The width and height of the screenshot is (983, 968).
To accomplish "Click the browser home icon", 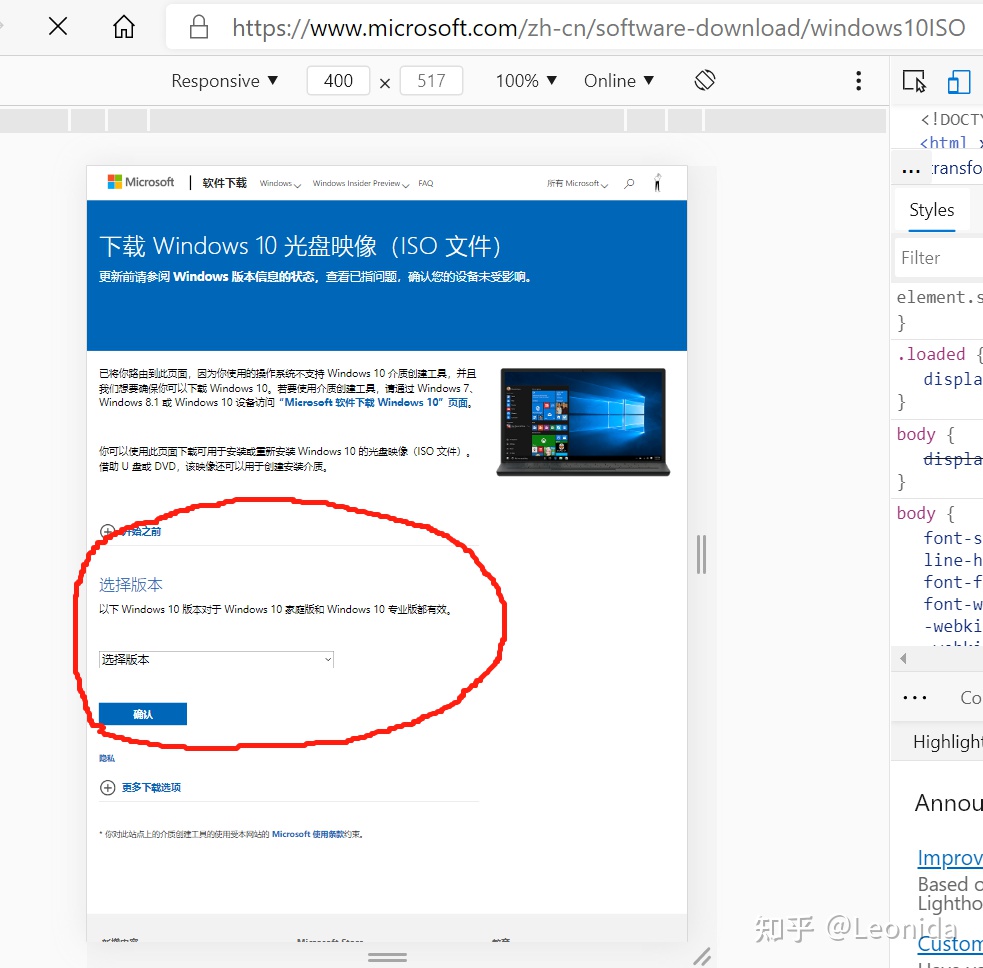I will [x=123, y=27].
